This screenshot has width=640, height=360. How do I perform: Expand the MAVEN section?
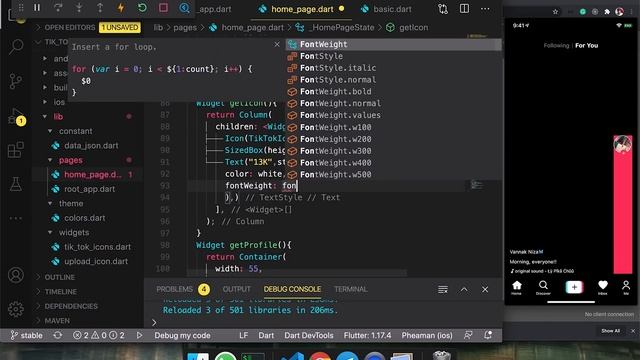click(x=57, y=321)
